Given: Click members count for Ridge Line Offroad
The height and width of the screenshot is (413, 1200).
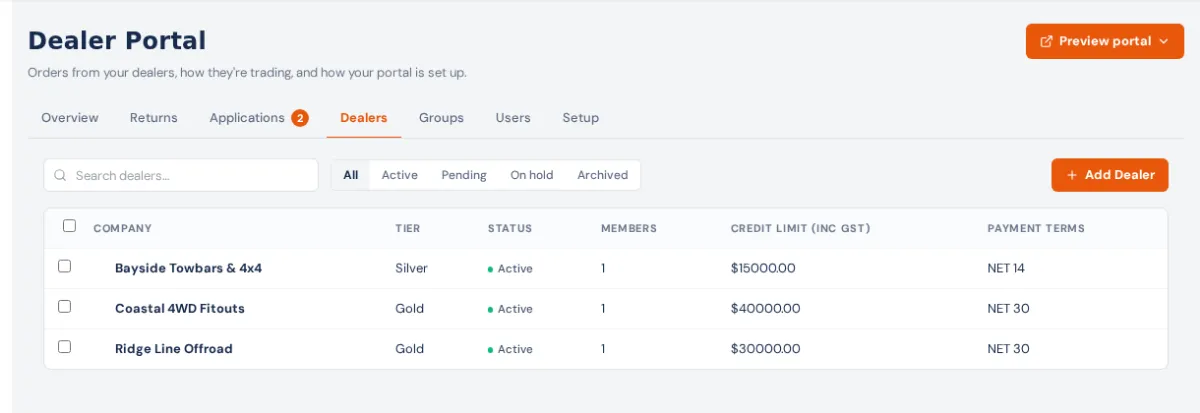Looking at the screenshot, I should pyautogui.click(x=603, y=348).
